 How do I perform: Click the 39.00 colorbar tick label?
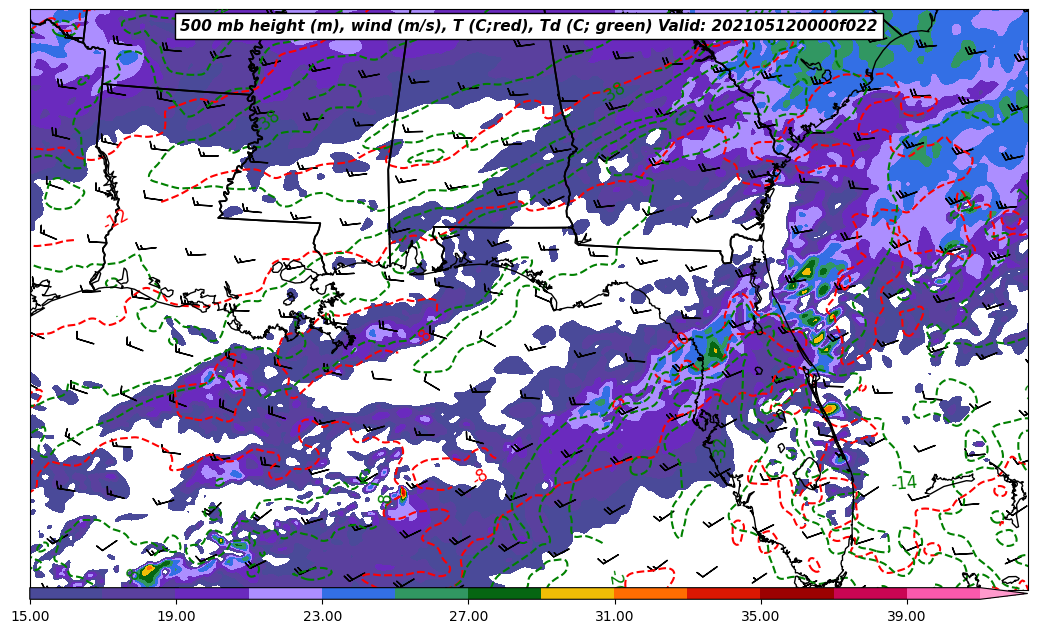click(906, 616)
